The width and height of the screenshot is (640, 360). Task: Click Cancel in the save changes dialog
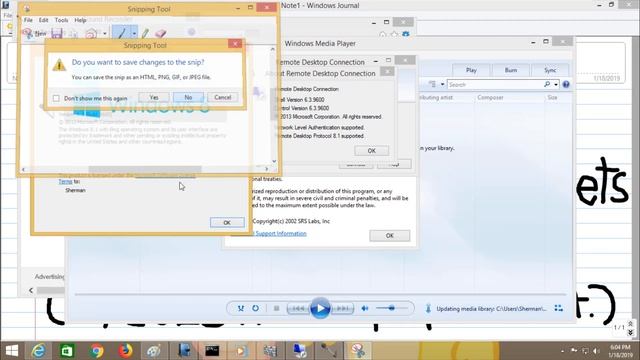coord(222,98)
